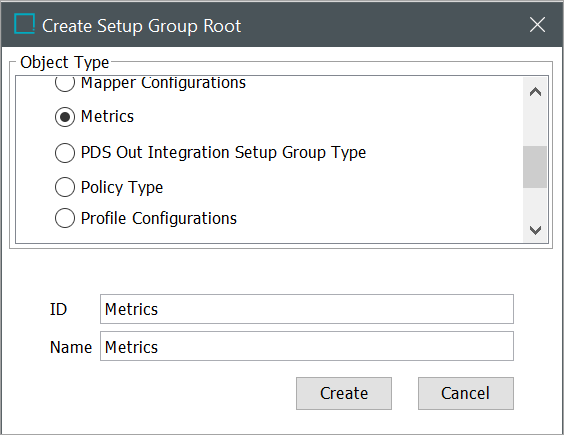Focus the ID text field
The image size is (564, 435).
point(307,309)
